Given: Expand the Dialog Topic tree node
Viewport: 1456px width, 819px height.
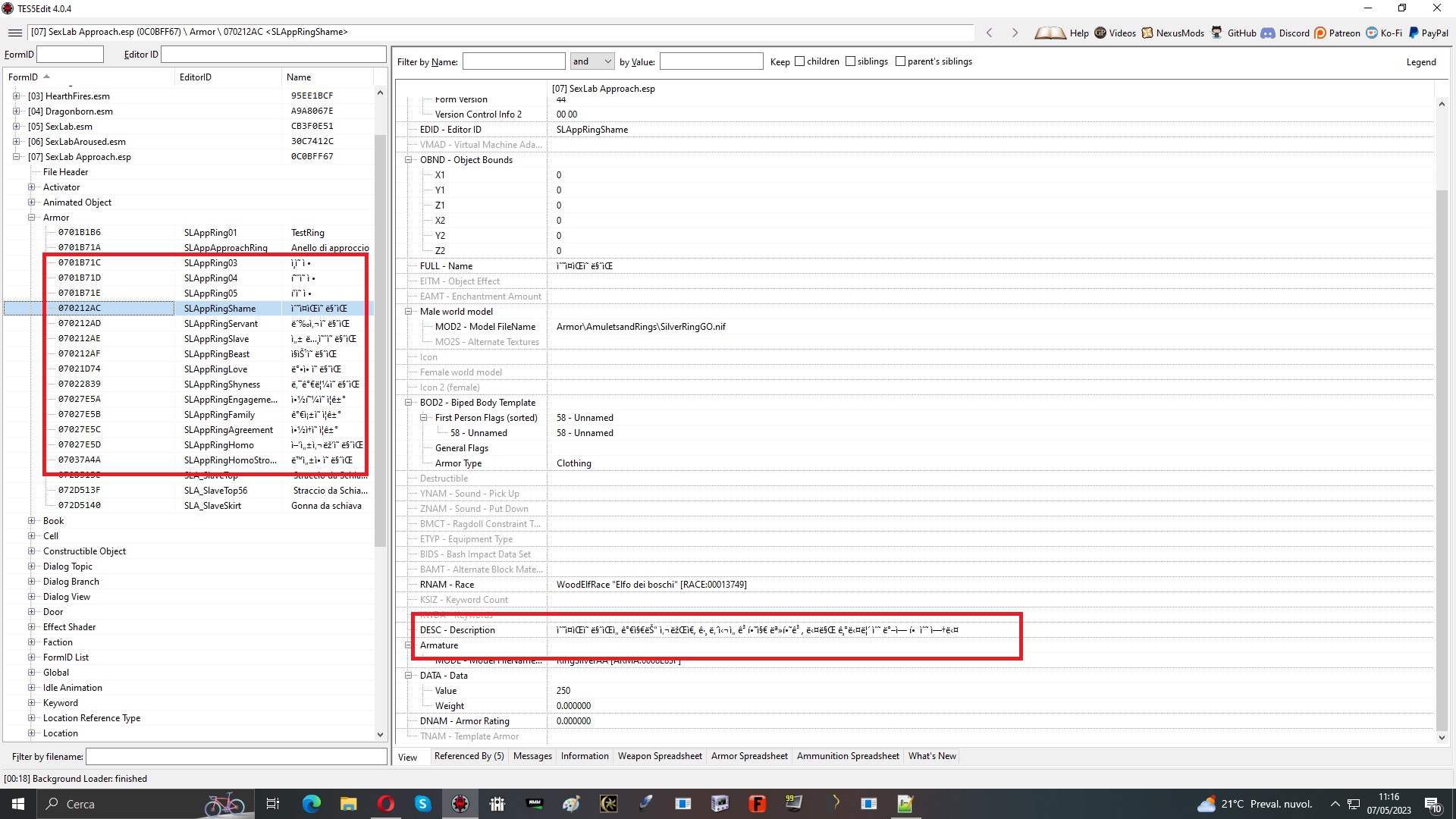Looking at the screenshot, I should (x=32, y=566).
